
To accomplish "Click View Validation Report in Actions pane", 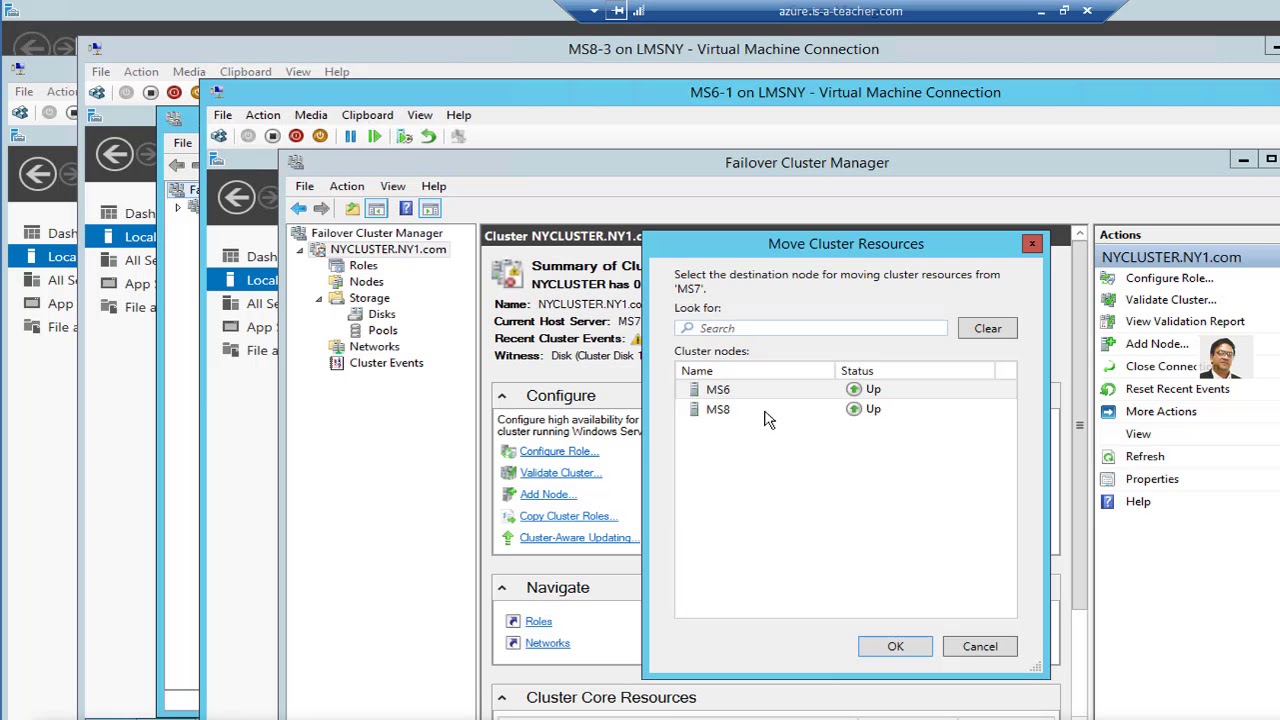I will click(1185, 322).
